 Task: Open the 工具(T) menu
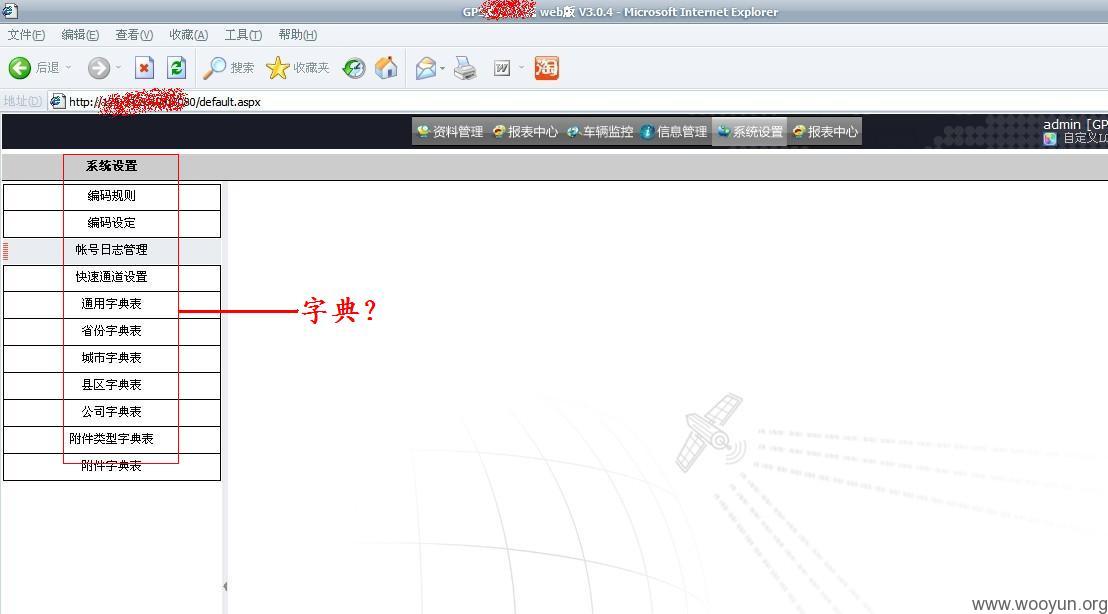(x=243, y=35)
